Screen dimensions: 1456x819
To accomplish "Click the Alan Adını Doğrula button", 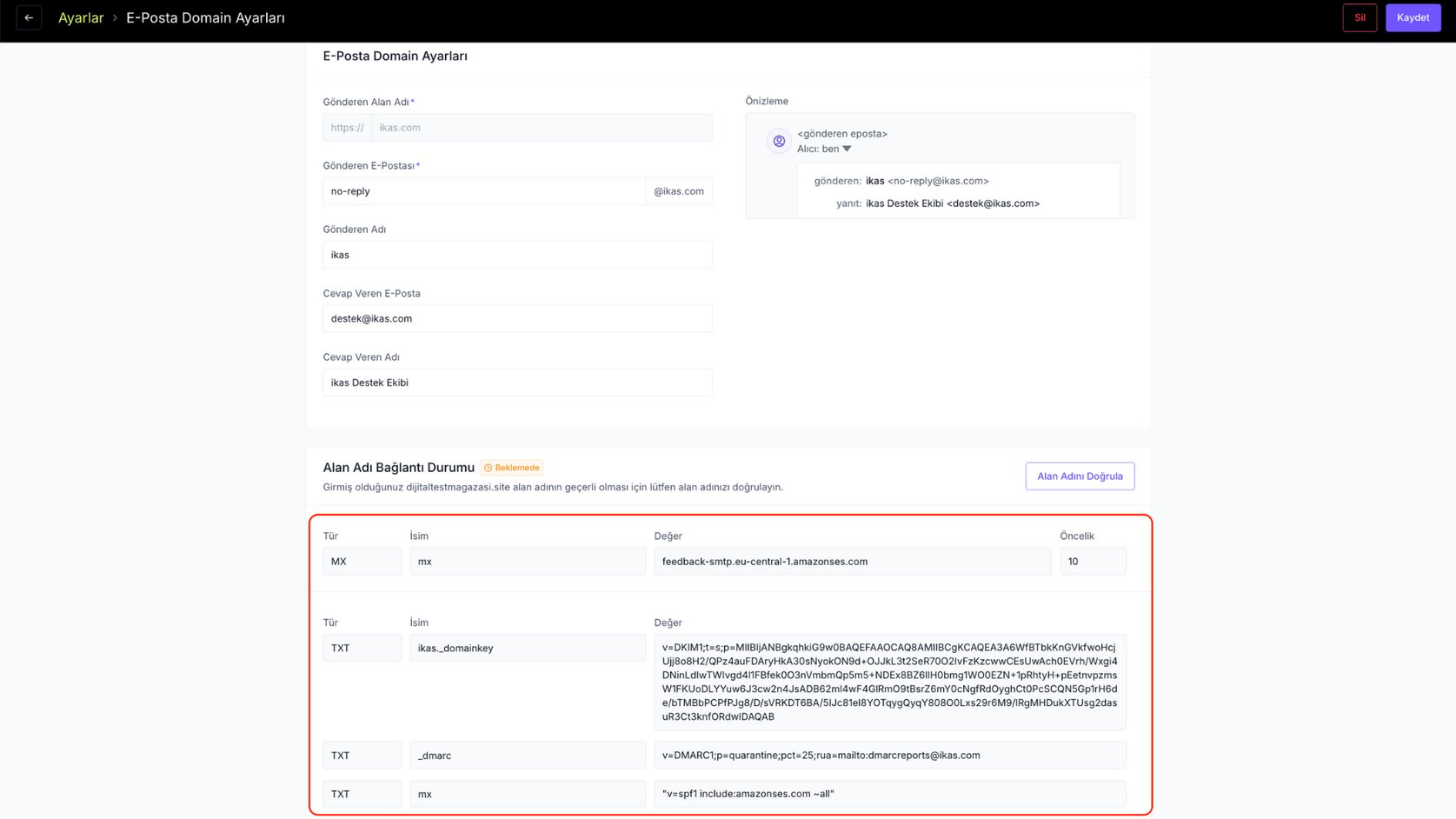I will pyautogui.click(x=1080, y=476).
